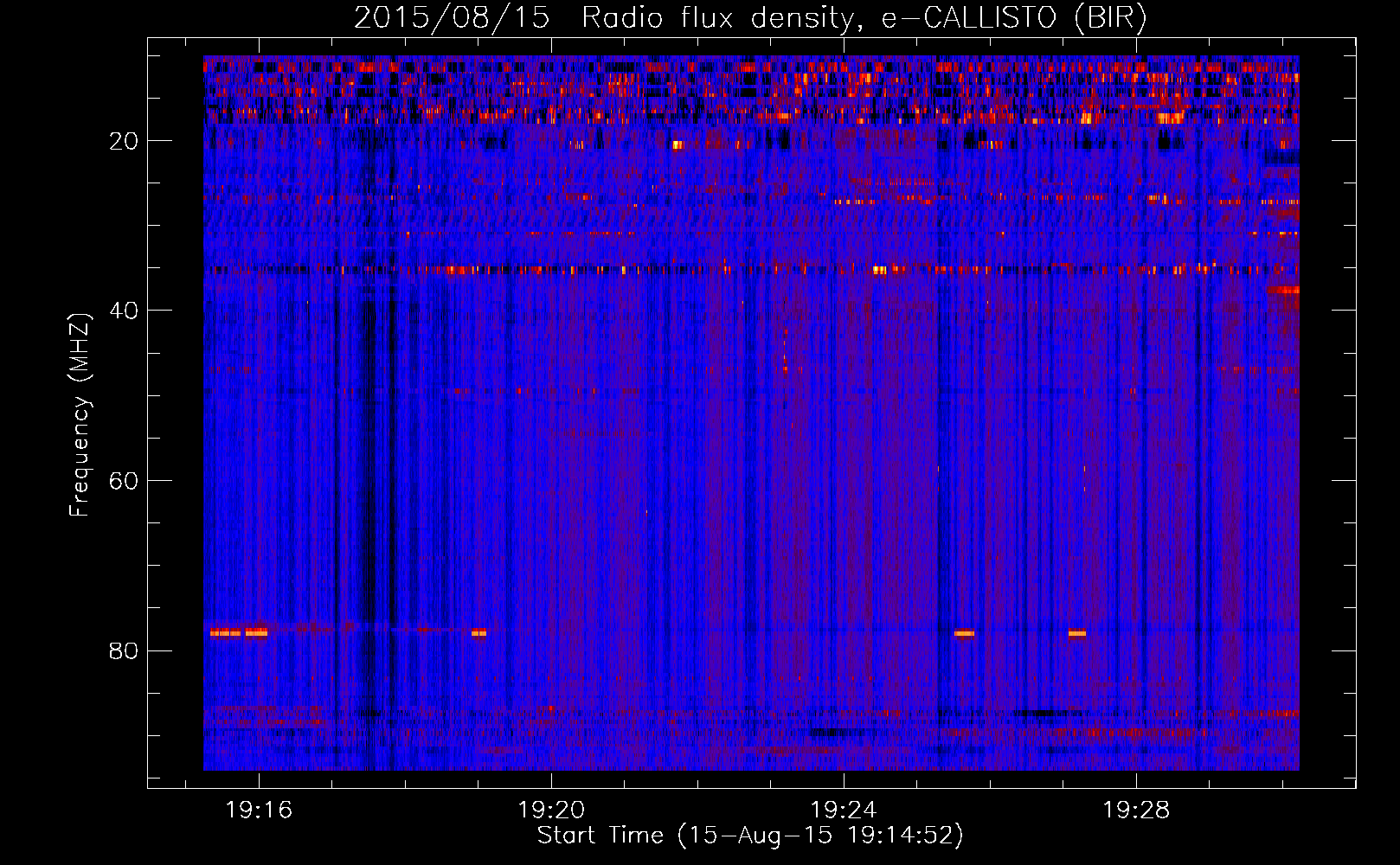
Task: Click the plot title with date 2015/08/15
Action: coord(750,17)
